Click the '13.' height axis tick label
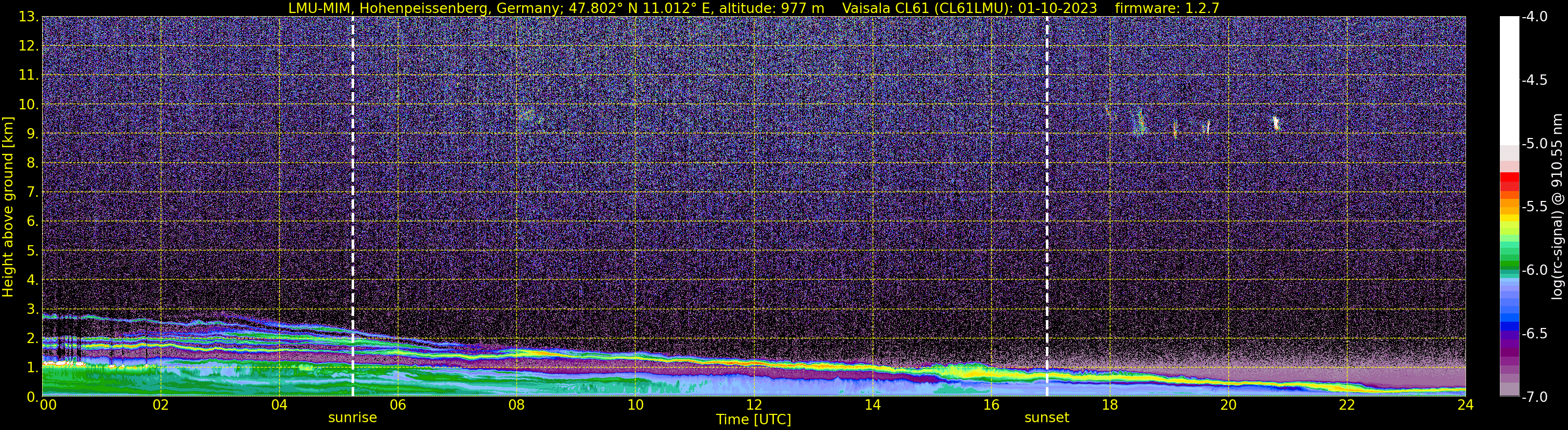 click(29, 17)
